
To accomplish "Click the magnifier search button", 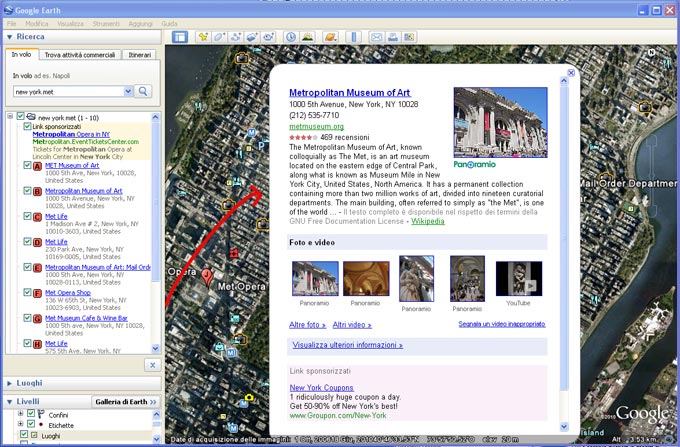I will [143, 91].
